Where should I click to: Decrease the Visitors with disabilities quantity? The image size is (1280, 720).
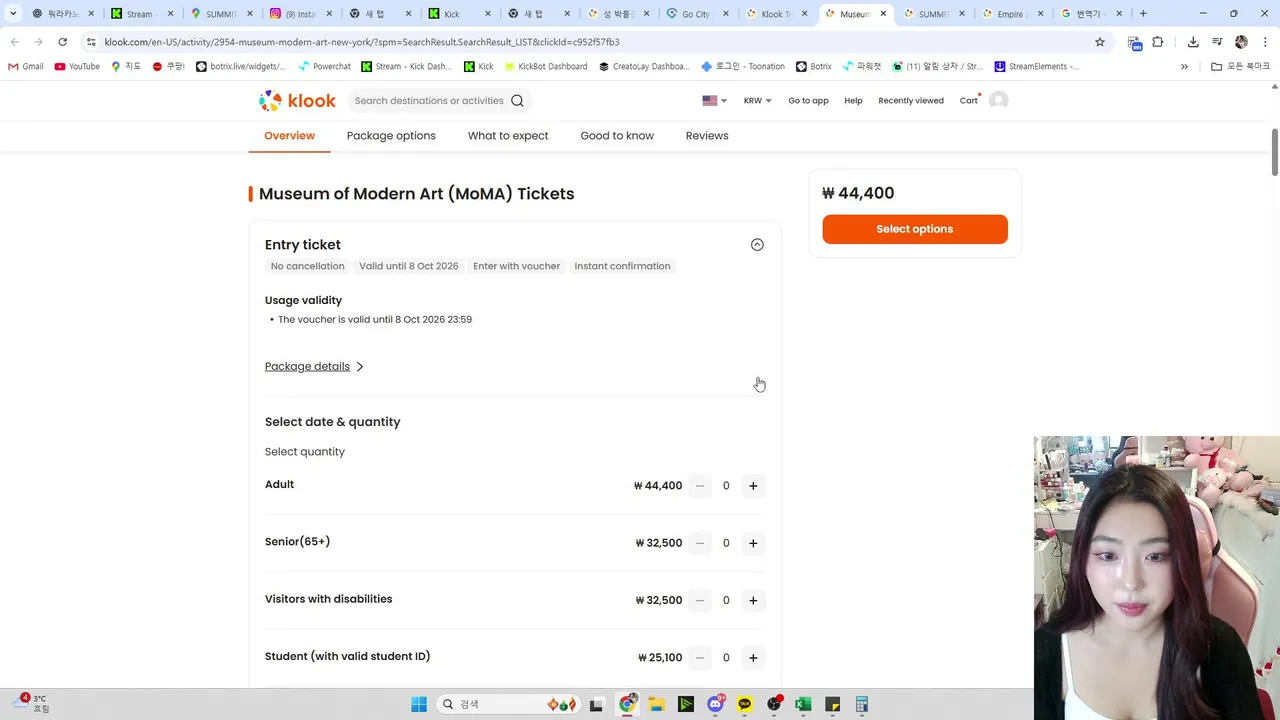tap(700, 600)
